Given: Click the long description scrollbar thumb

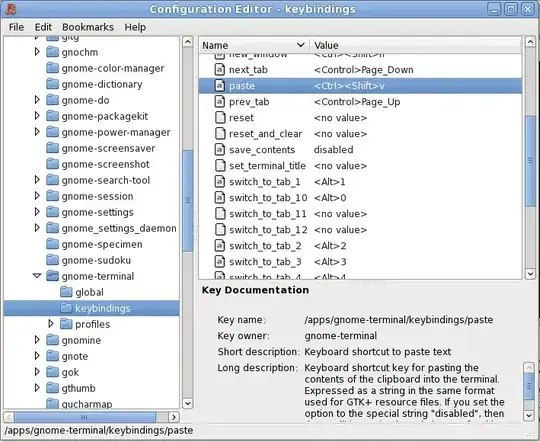Looking at the screenshot, I should coord(529,387).
